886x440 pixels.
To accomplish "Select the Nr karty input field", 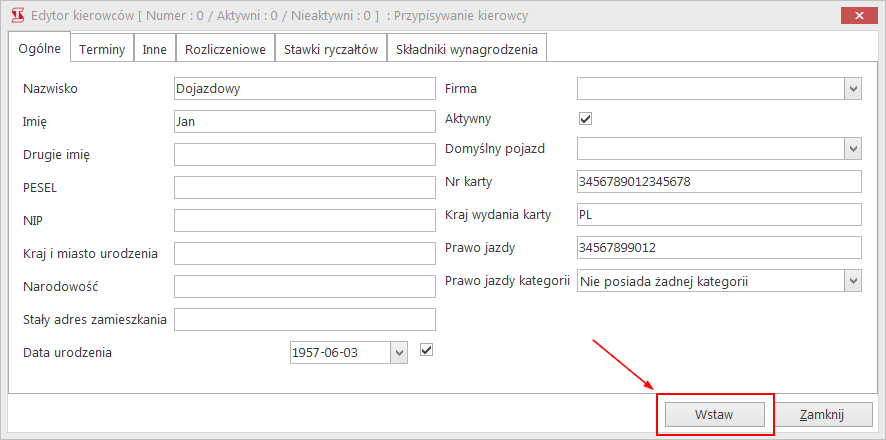I will pyautogui.click(x=719, y=181).
